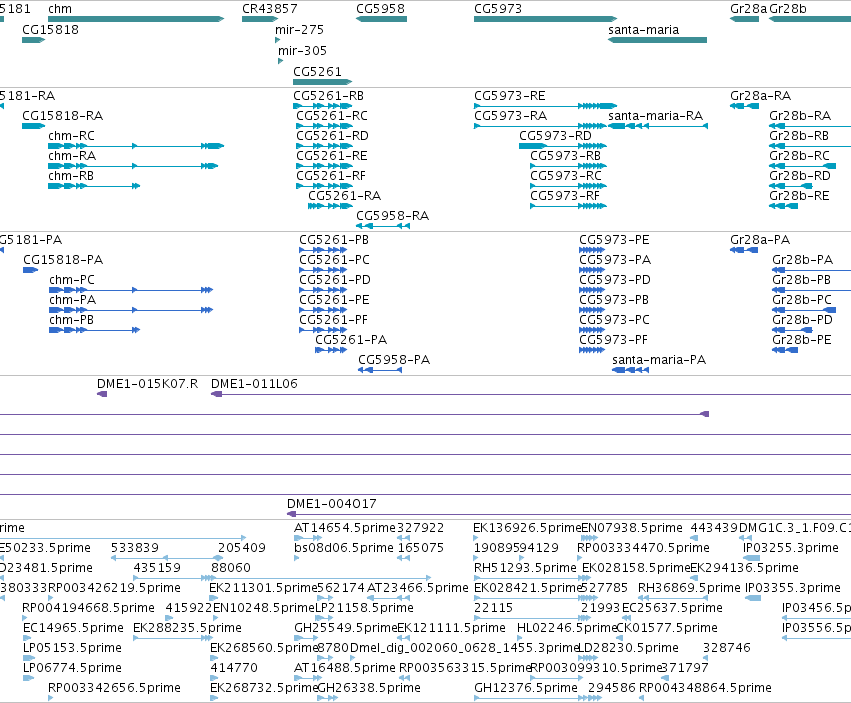Select EST GH25549.5prime
Image resolution: width=851 pixels, height=703 pixels.
[308, 638]
